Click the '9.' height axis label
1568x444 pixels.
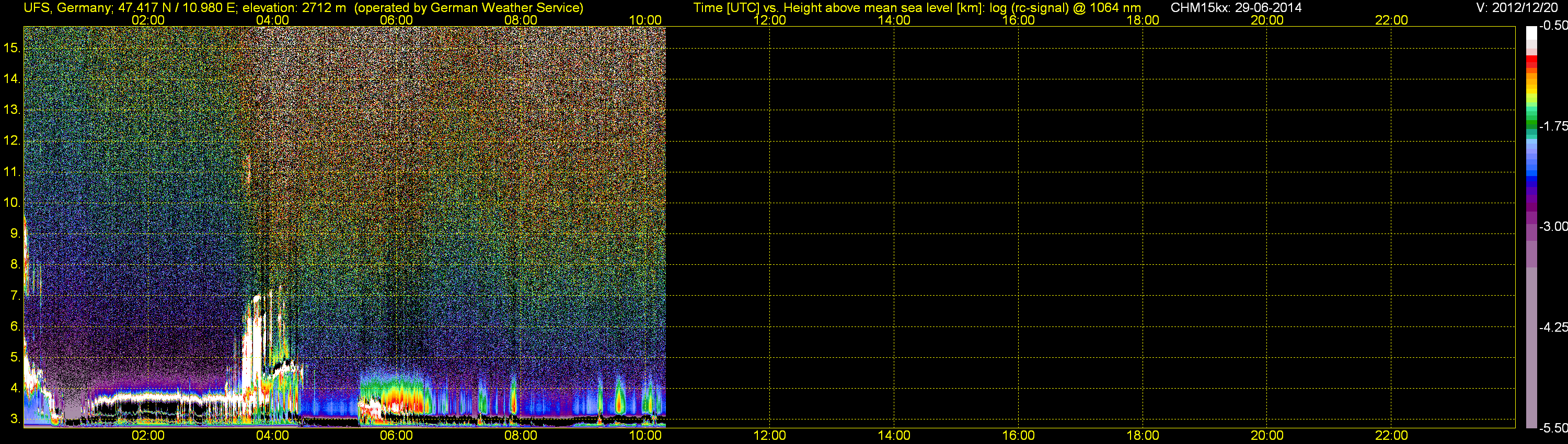(x=15, y=233)
